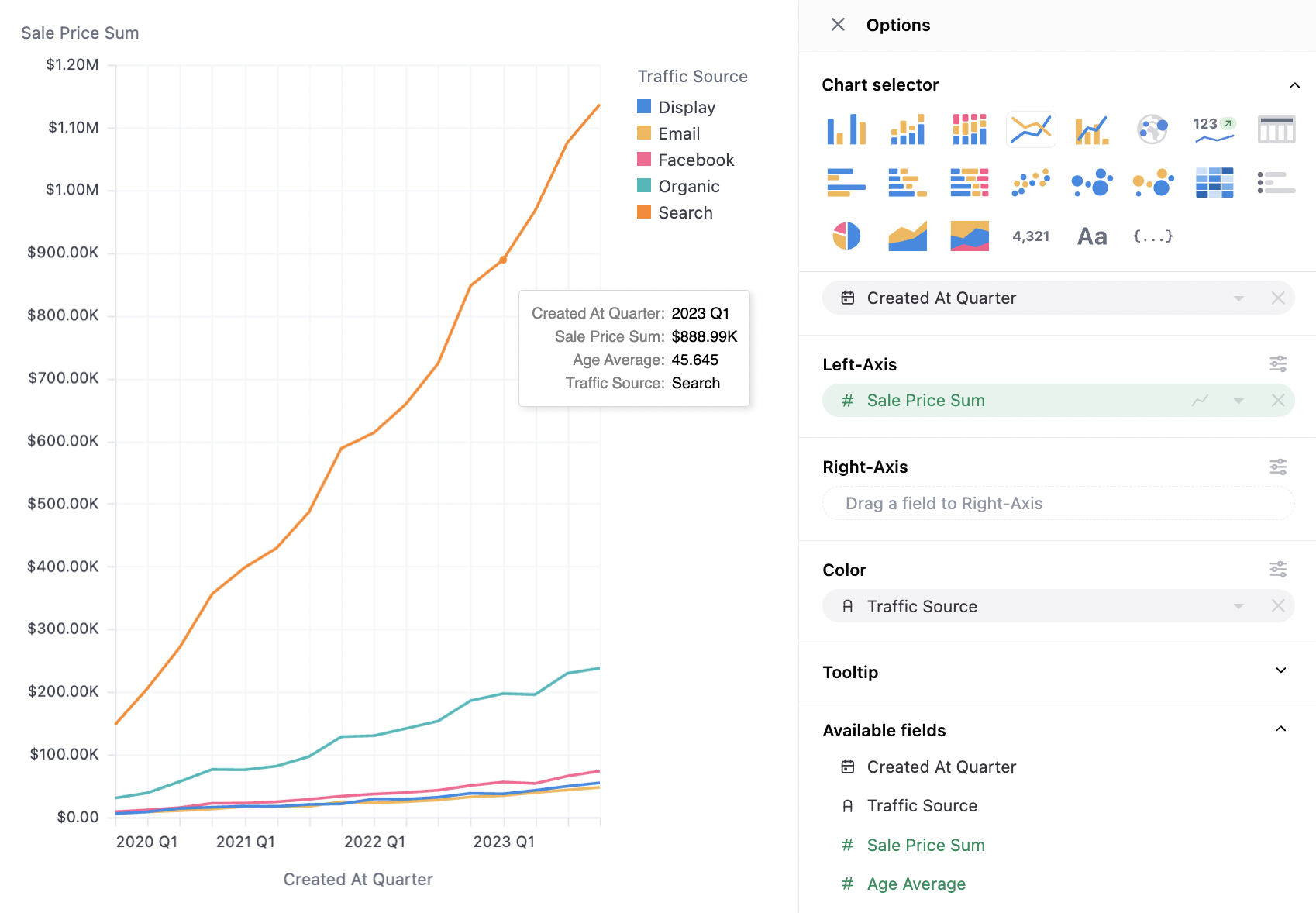Image resolution: width=1316 pixels, height=913 pixels.
Task: Toggle line style icon on Sale Price Sum
Action: pos(1200,401)
